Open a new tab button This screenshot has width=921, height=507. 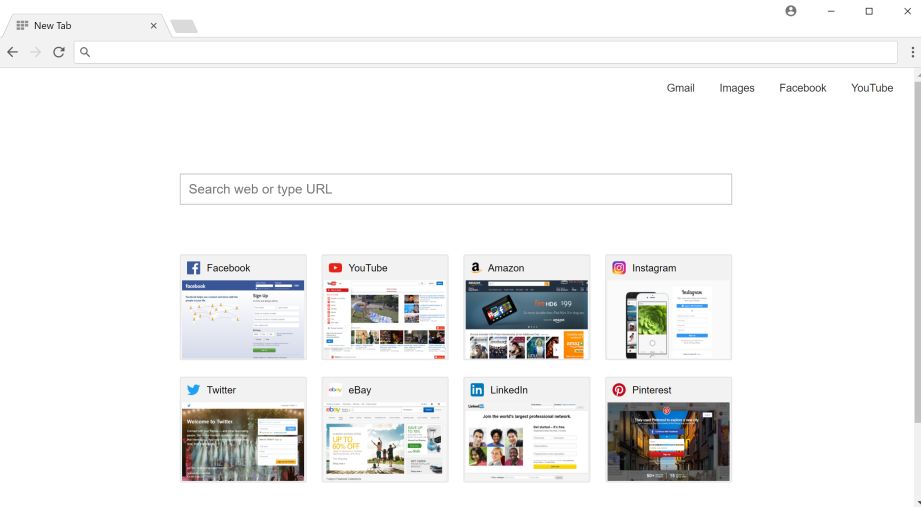pyautogui.click(x=184, y=26)
